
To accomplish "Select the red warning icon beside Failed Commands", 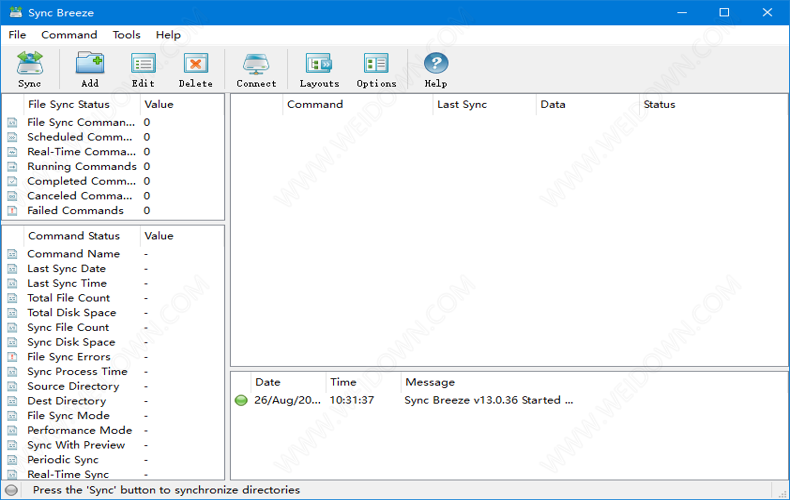I will pos(13,211).
